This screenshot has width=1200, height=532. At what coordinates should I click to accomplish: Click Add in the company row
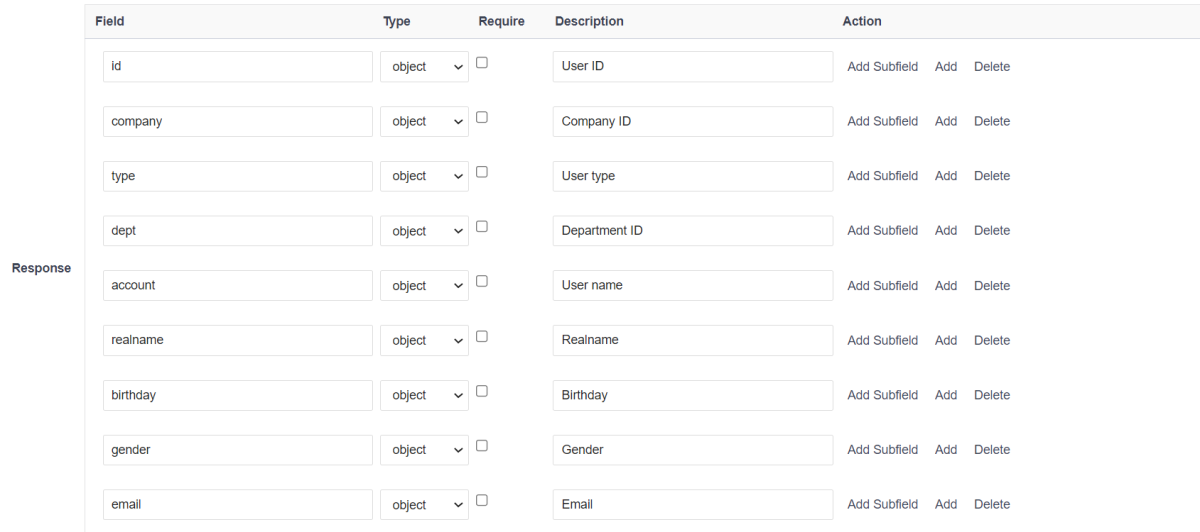click(x=946, y=122)
